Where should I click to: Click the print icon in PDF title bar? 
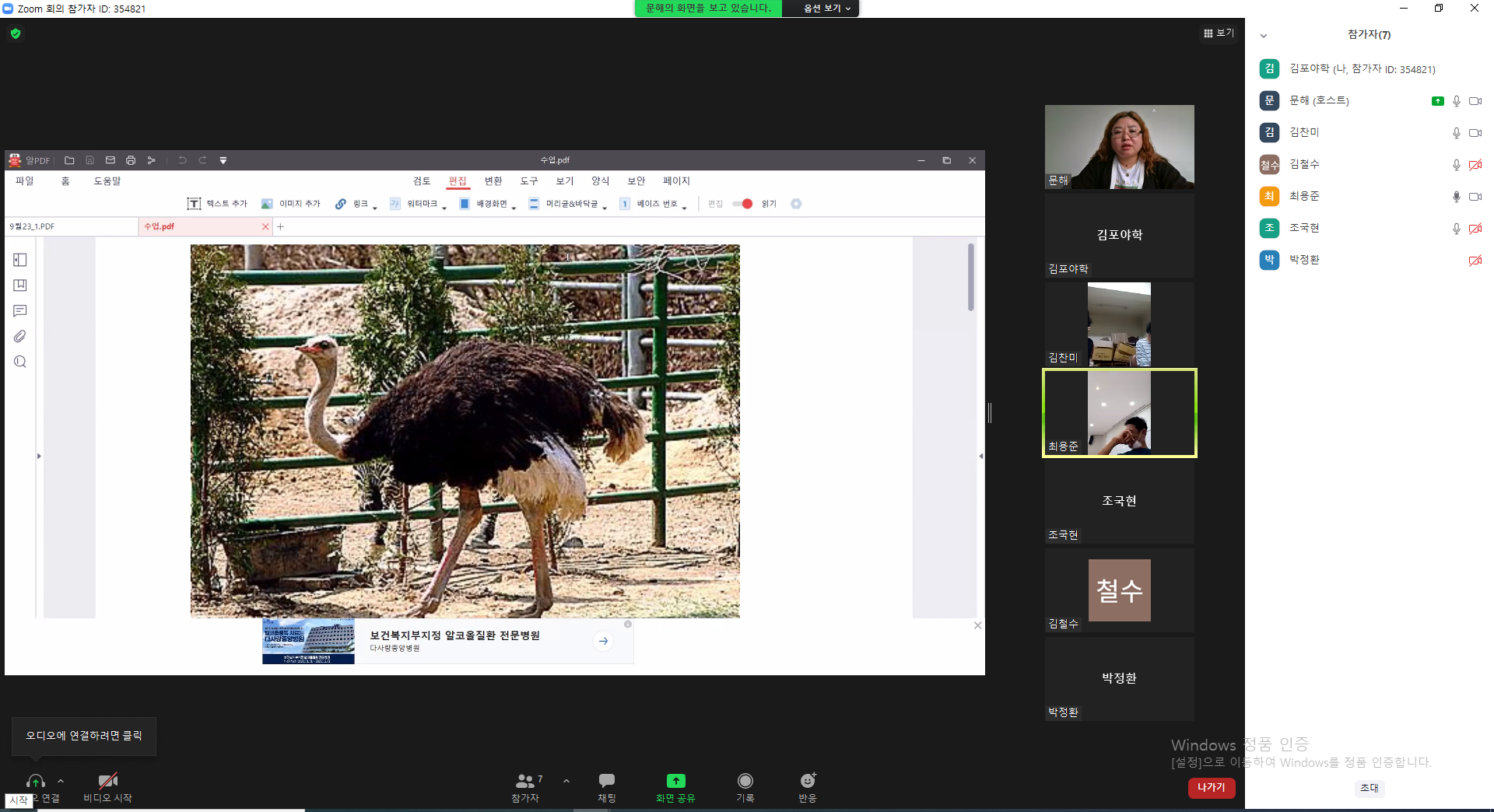[131, 160]
